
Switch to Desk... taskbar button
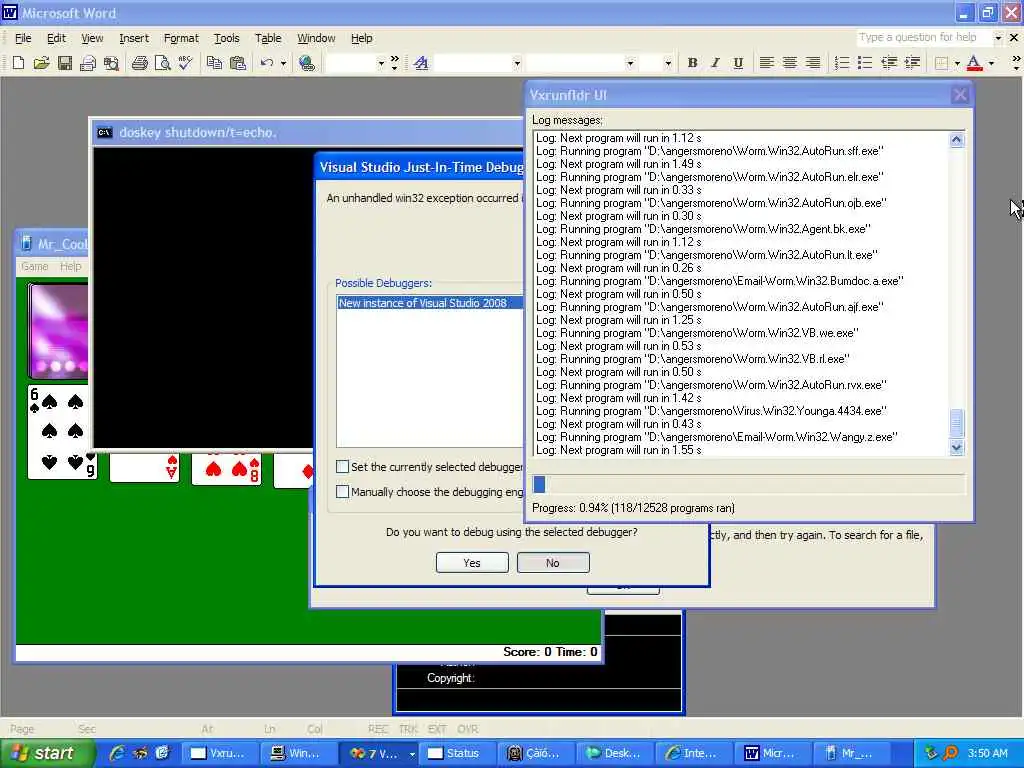tap(614, 753)
